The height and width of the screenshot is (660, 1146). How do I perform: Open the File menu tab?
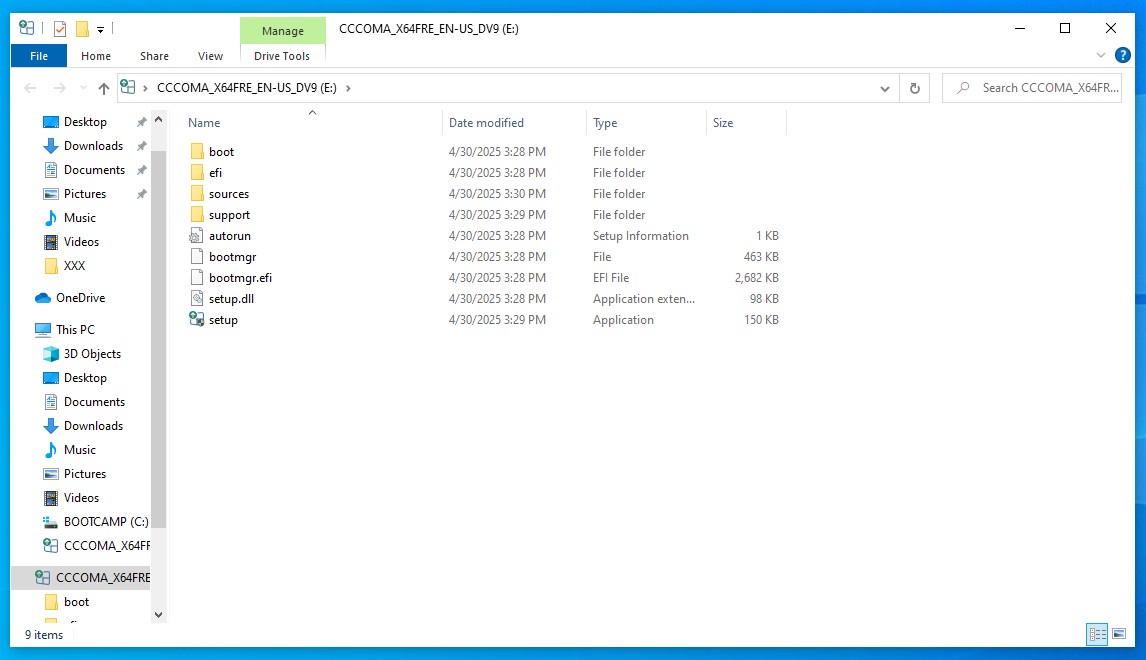39,56
